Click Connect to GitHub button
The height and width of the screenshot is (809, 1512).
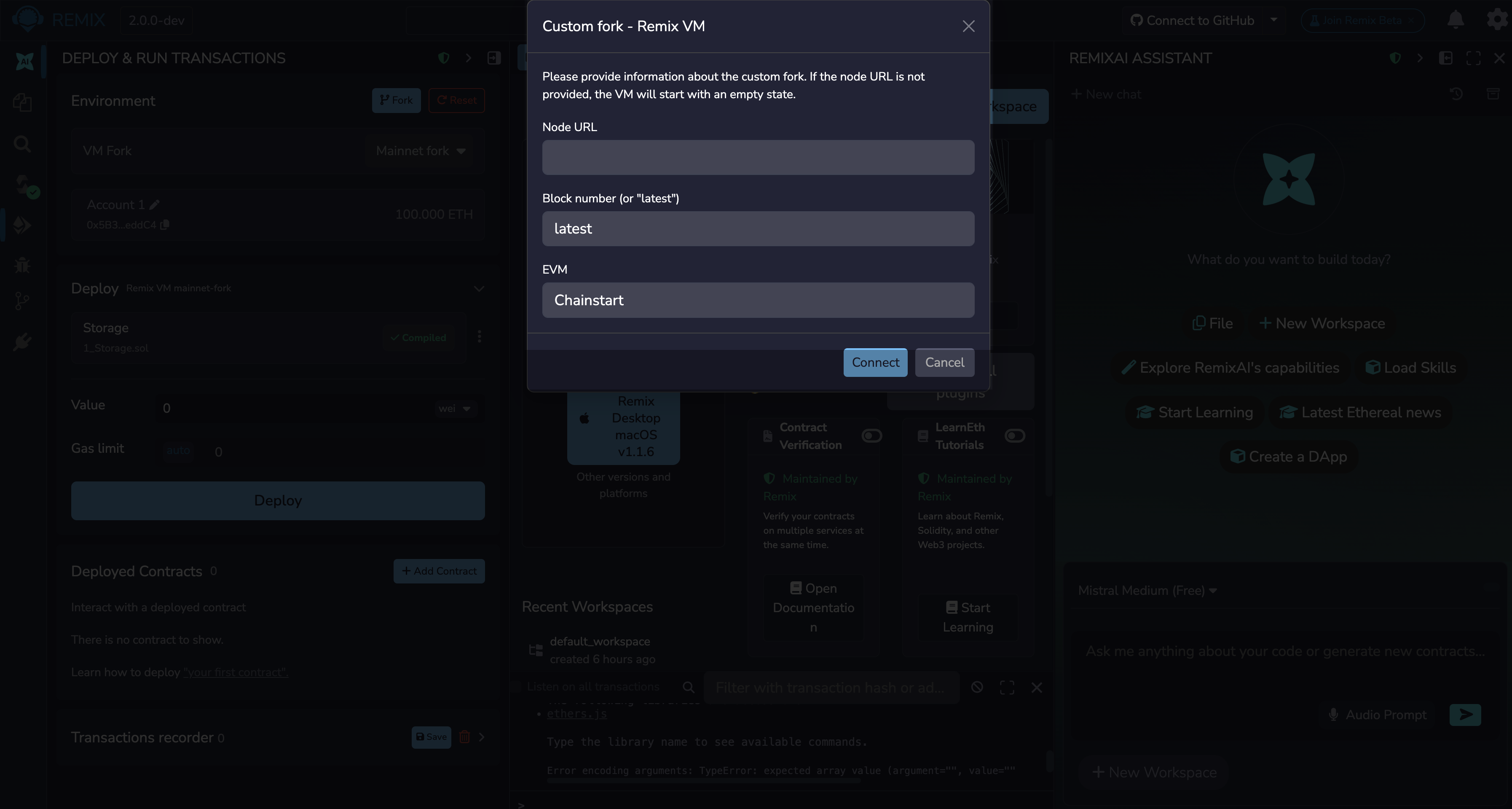coord(1192,21)
